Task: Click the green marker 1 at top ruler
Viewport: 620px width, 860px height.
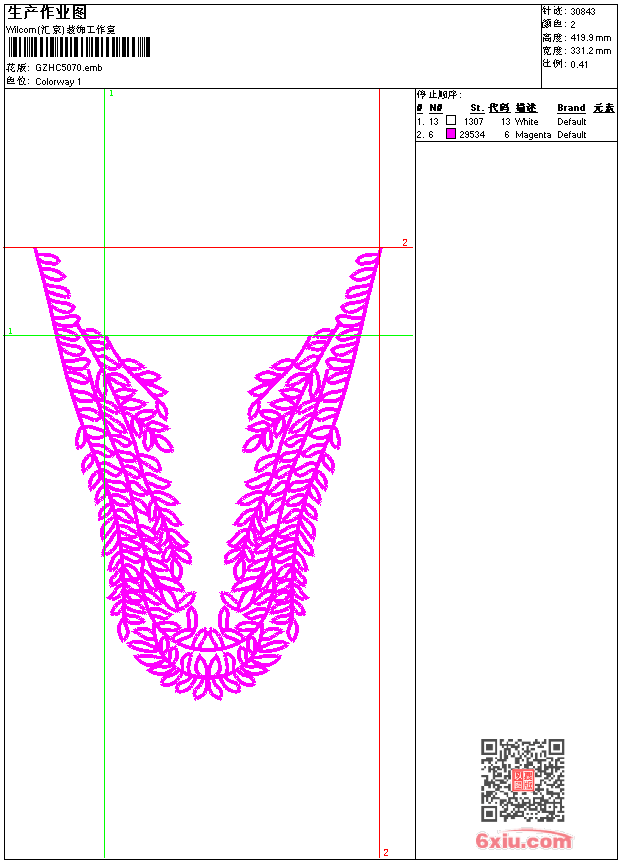Action: (x=111, y=93)
